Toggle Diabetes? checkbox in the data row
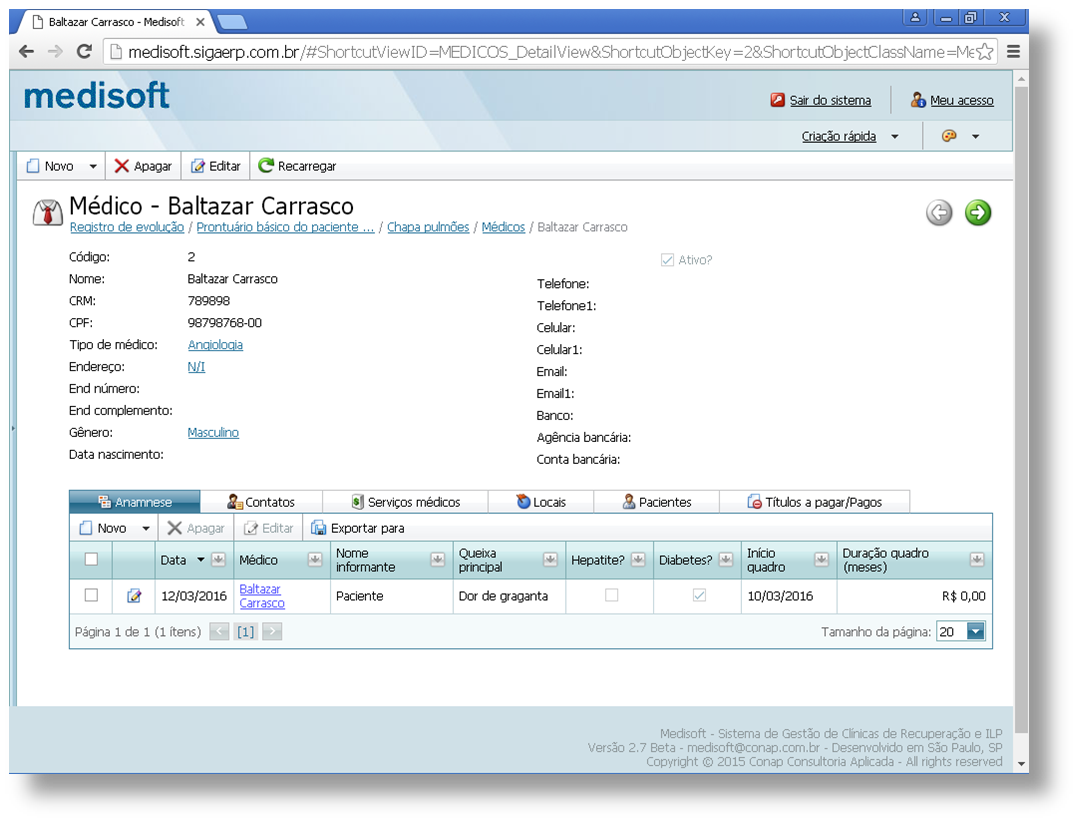 pos(699,595)
